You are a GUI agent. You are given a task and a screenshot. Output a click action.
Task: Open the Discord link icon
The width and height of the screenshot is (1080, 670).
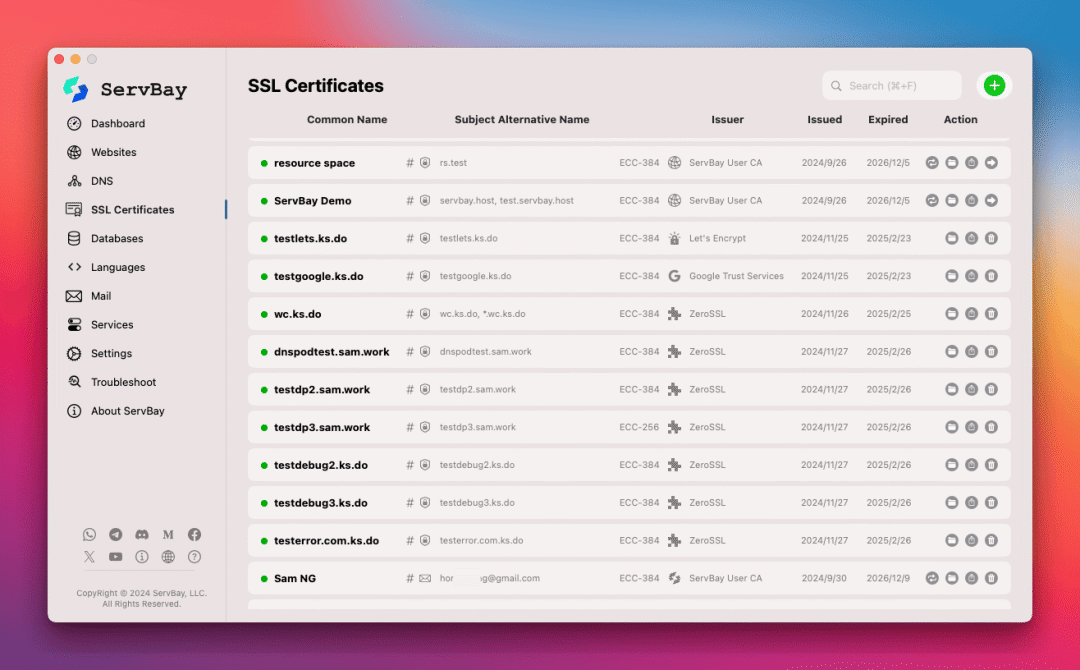pyautogui.click(x=142, y=534)
